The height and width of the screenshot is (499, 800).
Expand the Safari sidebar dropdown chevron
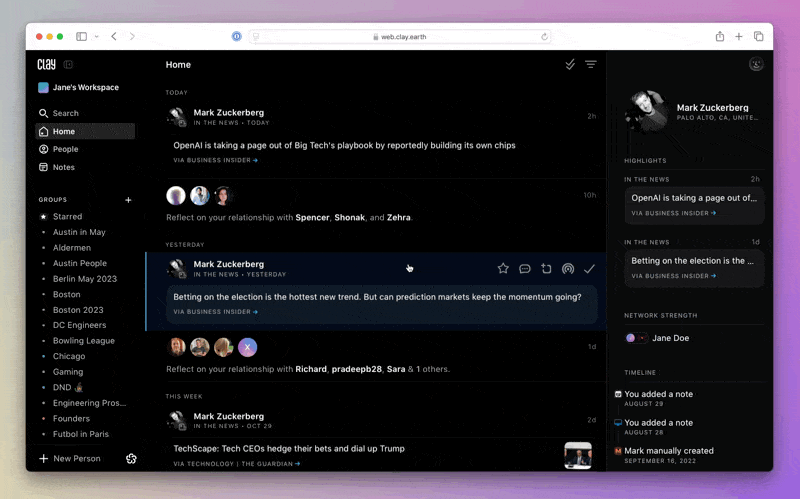[96, 36]
